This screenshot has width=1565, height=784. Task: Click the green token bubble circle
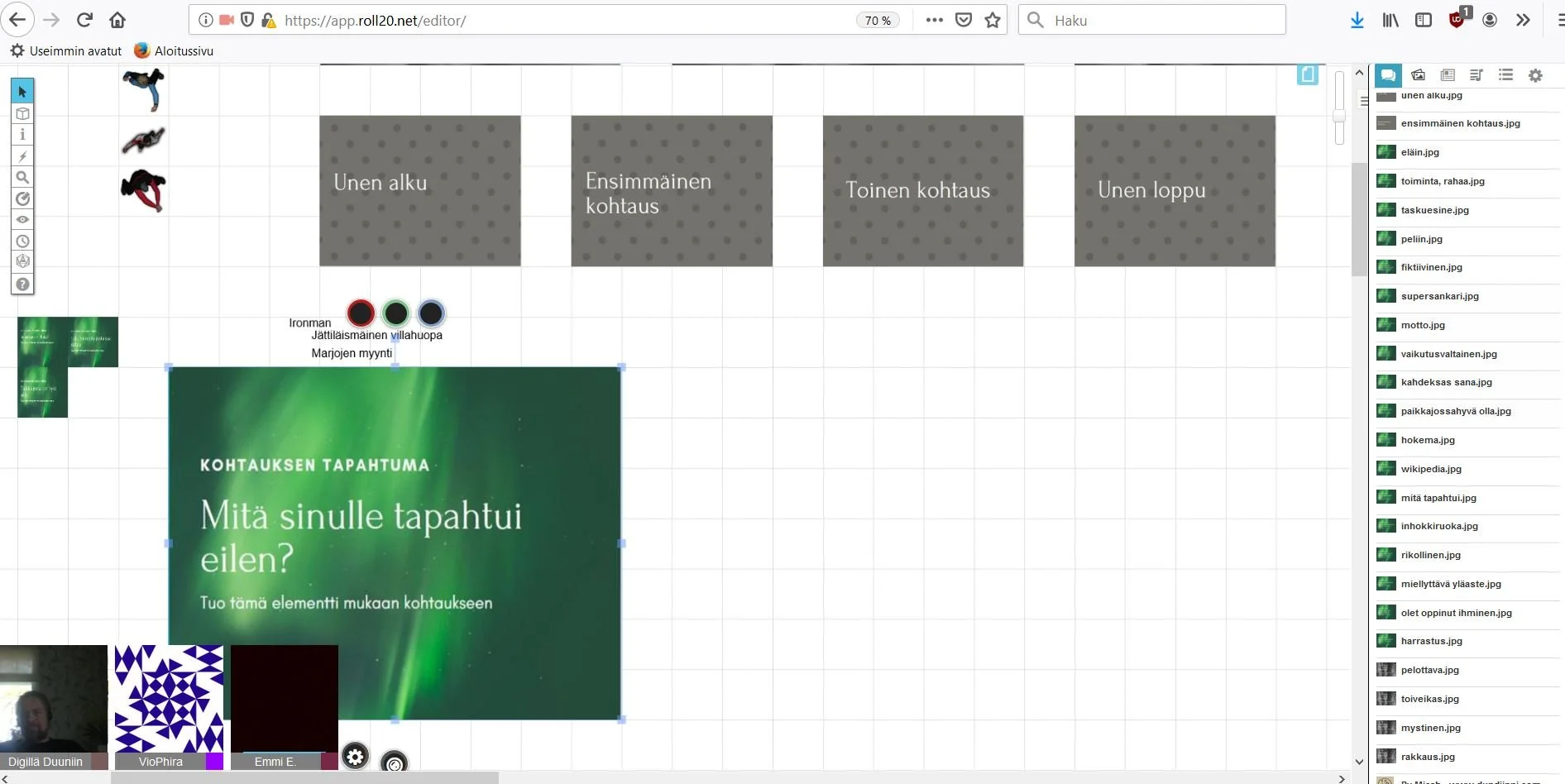(x=395, y=313)
